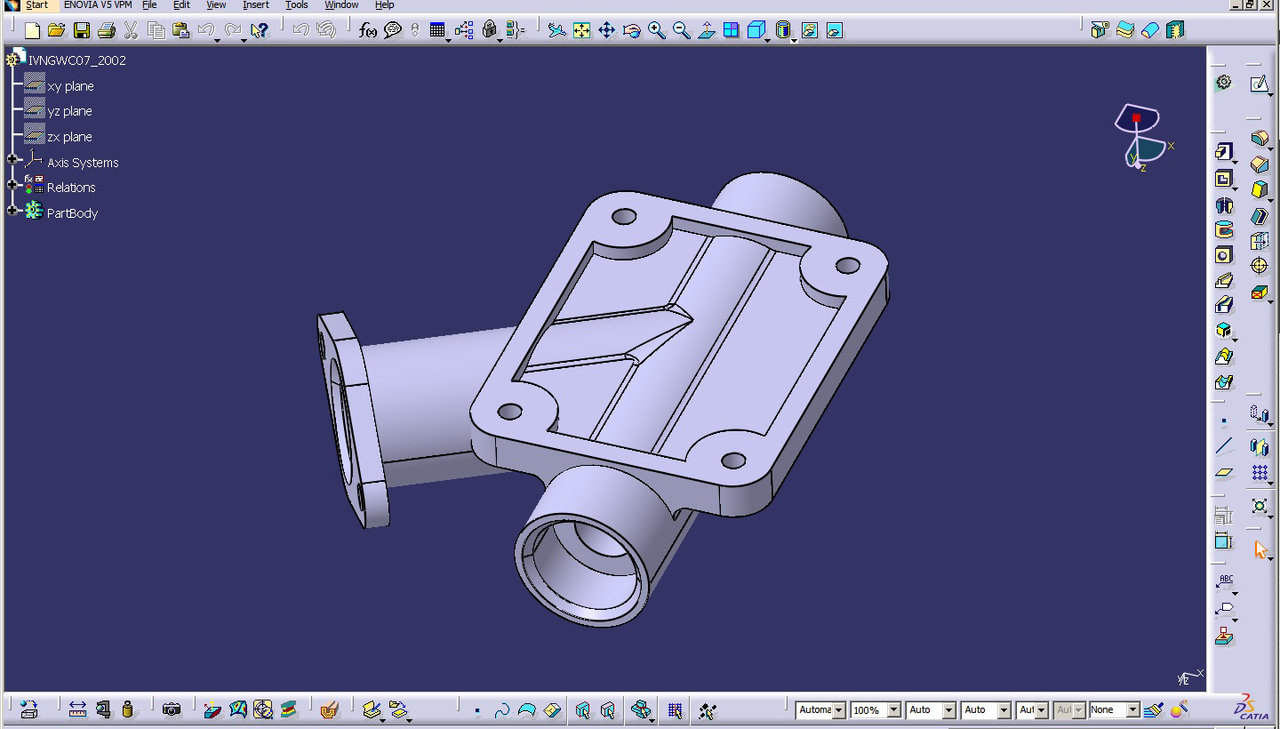Select the Hole tool in right toolbar
The width and height of the screenshot is (1280, 729).
[1224, 255]
